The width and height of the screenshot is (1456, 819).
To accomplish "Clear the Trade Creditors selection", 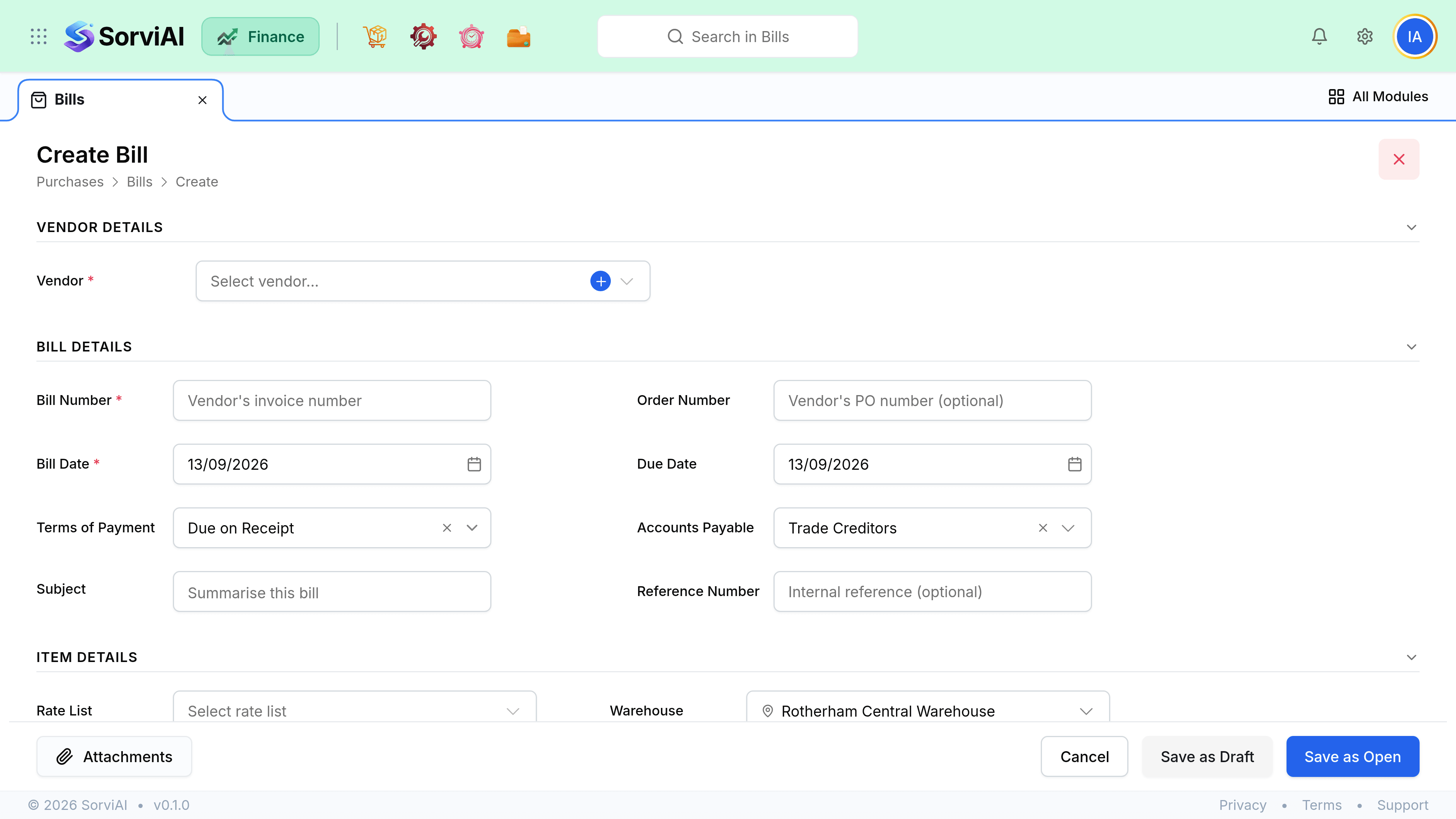I will [x=1043, y=528].
